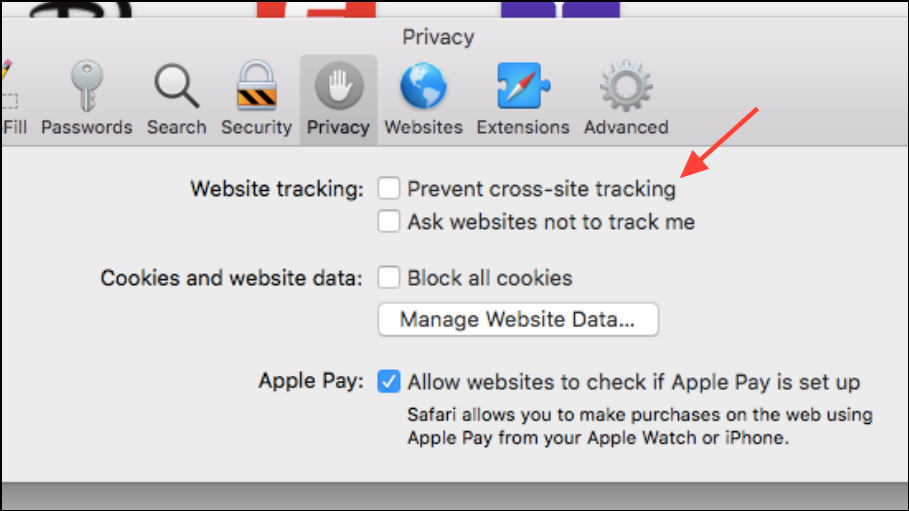Click the Manage Website Data button
This screenshot has width=909, height=511.
click(518, 319)
